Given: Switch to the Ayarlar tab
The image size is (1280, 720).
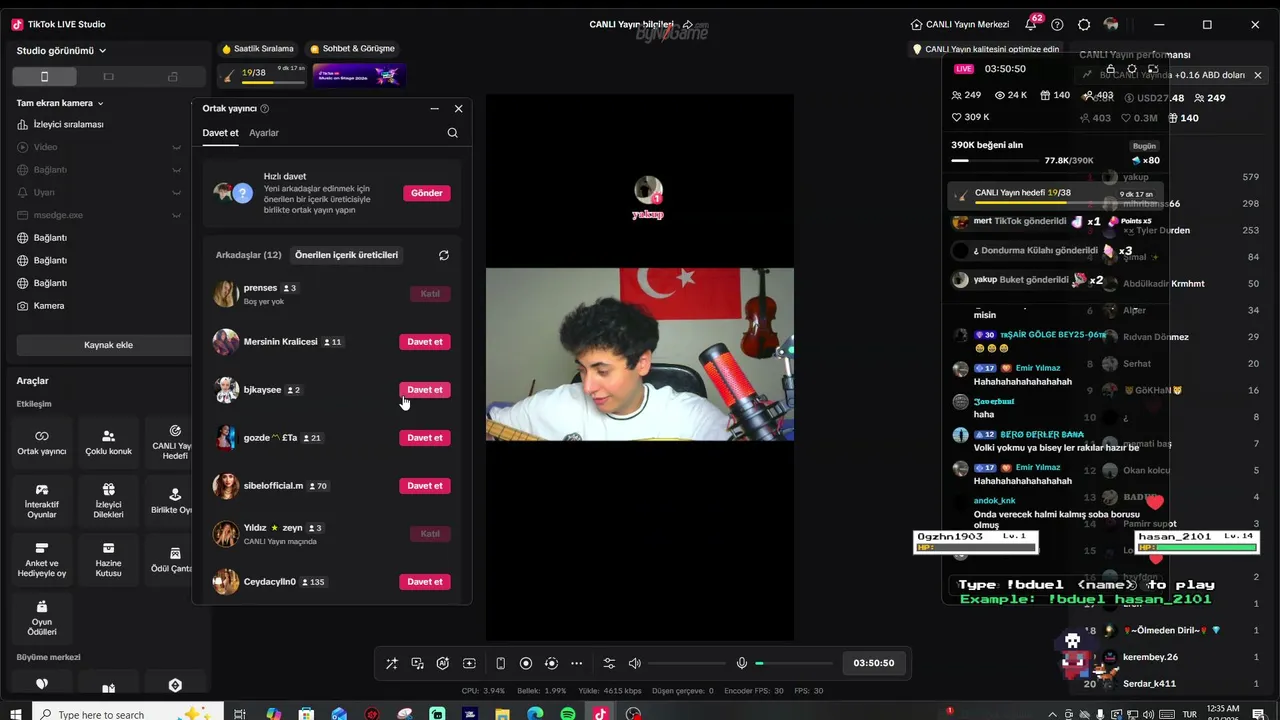Looking at the screenshot, I should [x=264, y=133].
